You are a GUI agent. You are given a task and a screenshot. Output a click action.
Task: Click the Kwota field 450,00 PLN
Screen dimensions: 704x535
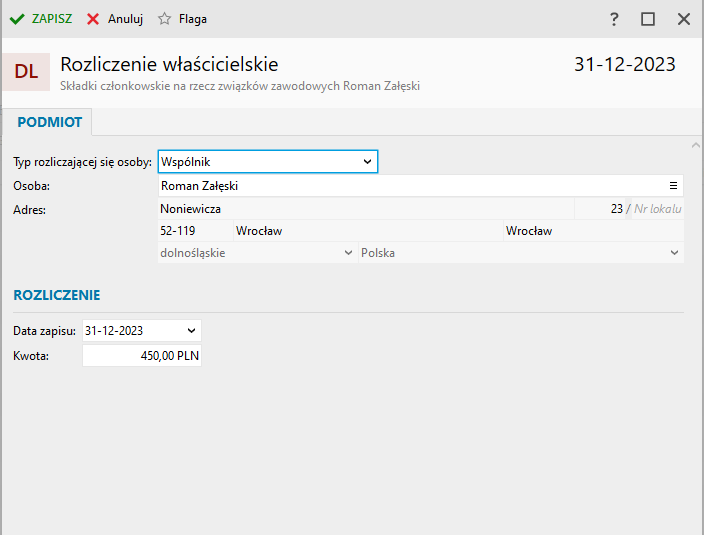tap(142, 355)
